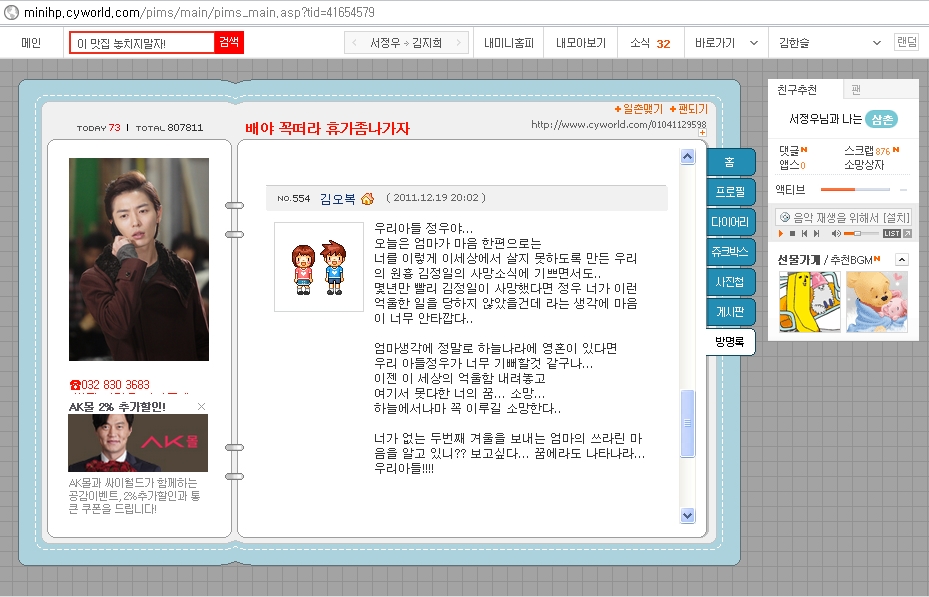This screenshot has height=597, width=929.
Task: Click guestbook author name 김오복
Action: point(337,198)
